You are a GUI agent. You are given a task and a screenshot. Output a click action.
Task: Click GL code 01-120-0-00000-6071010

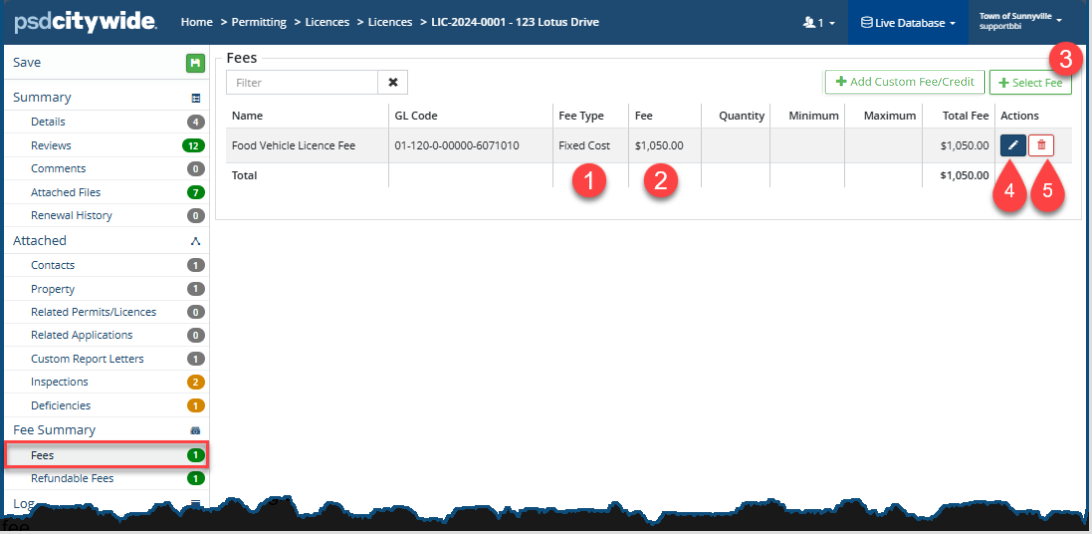click(457, 146)
